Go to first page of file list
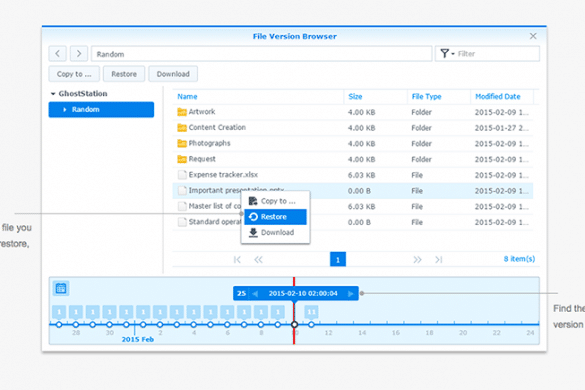The image size is (585, 390). coord(237,259)
